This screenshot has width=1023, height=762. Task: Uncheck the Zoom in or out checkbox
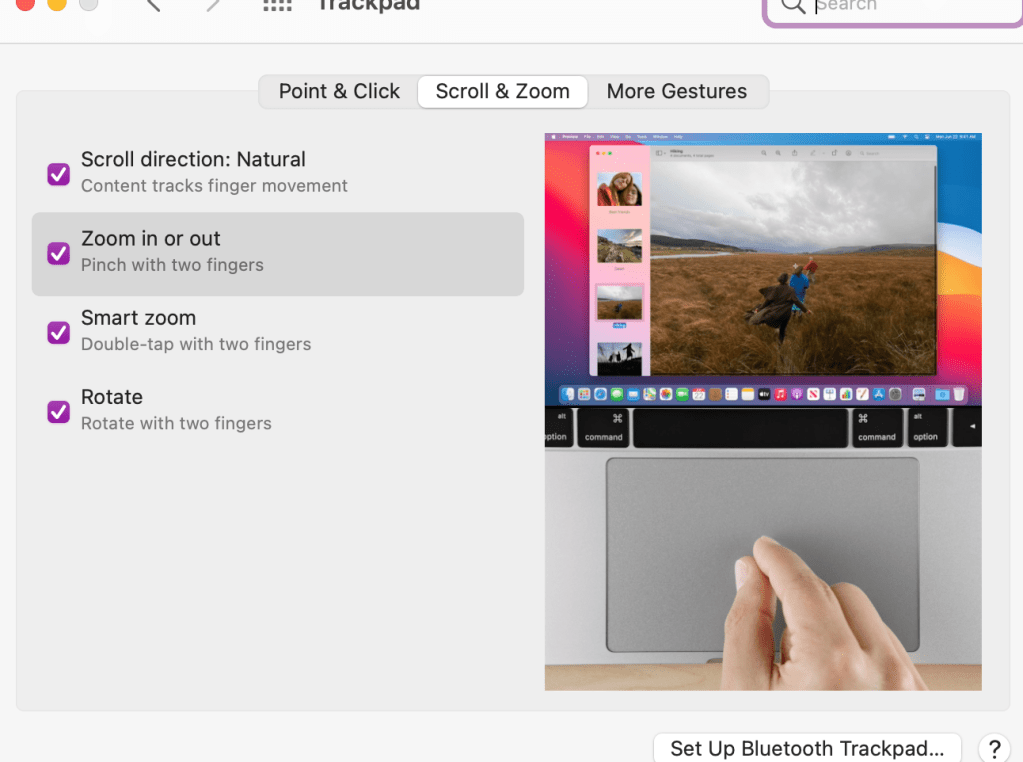[59, 253]
